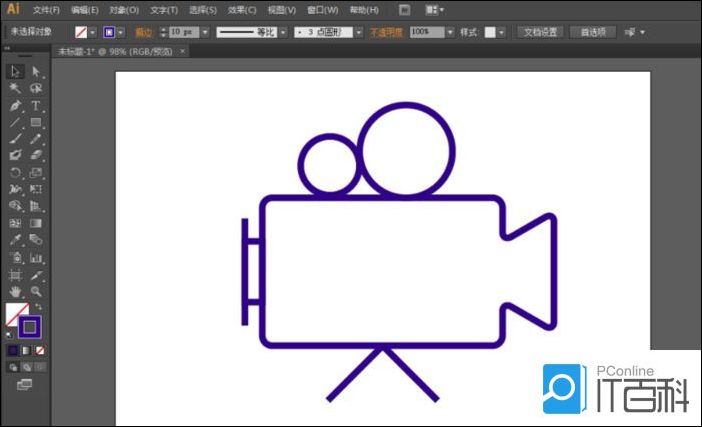Swap fill and stroke colors arrow
Screen dimensions: 702x427
pyautogui.click(x=39, y=307)
